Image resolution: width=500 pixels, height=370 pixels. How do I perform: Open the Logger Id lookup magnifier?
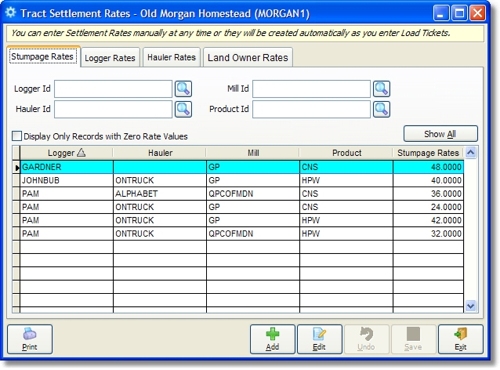183,89
